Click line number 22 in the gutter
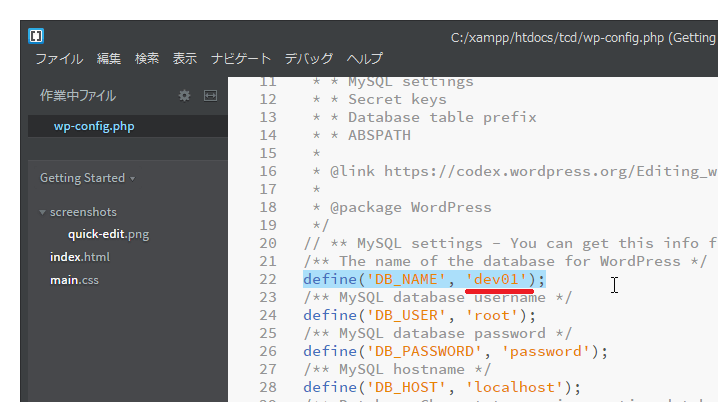This screenshot has width=718, height=402. pos(267,279)
